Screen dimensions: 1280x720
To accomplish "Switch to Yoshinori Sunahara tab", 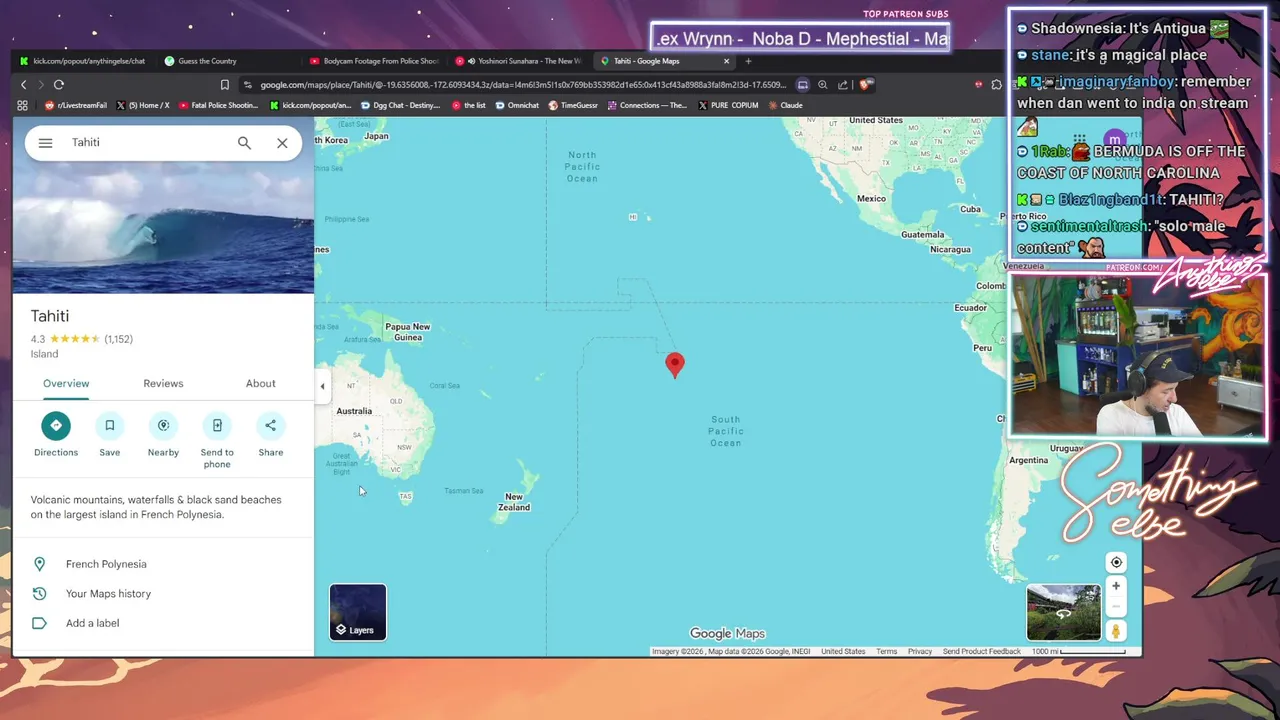I will pos(520,61).
